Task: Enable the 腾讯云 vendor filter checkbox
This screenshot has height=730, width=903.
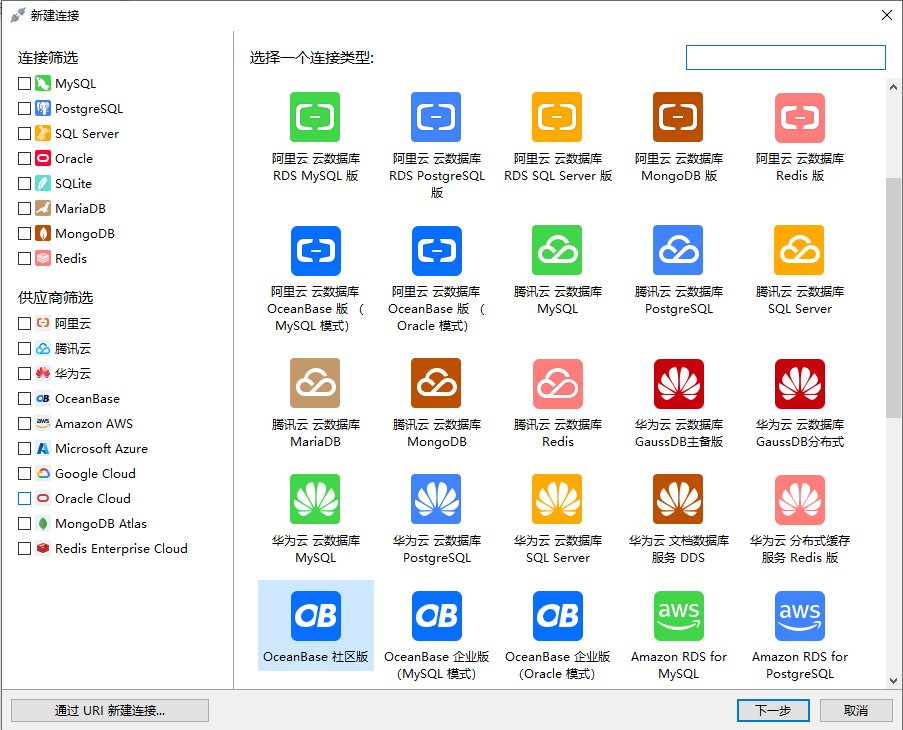Action: 24,348
